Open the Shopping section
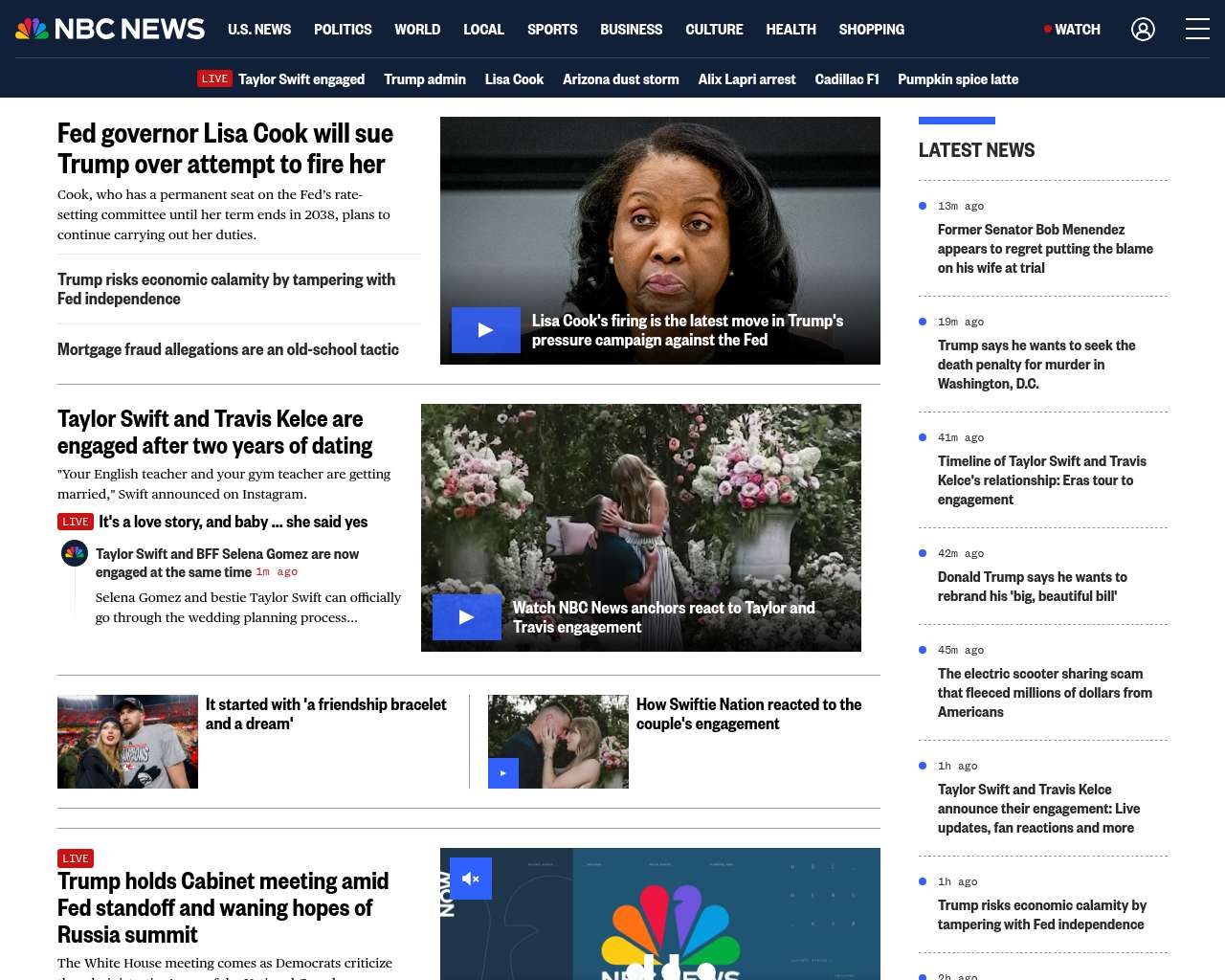This screenshot has width=1225, height=980. click(871, 30)
